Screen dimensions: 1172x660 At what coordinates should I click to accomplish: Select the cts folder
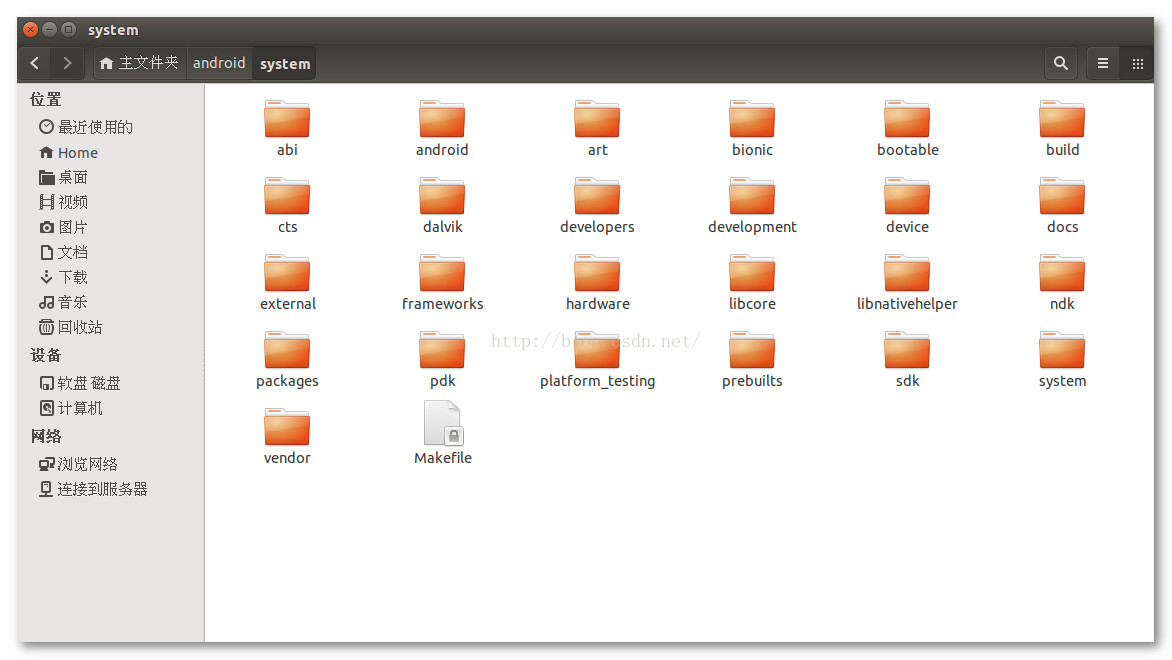[287, 206]
